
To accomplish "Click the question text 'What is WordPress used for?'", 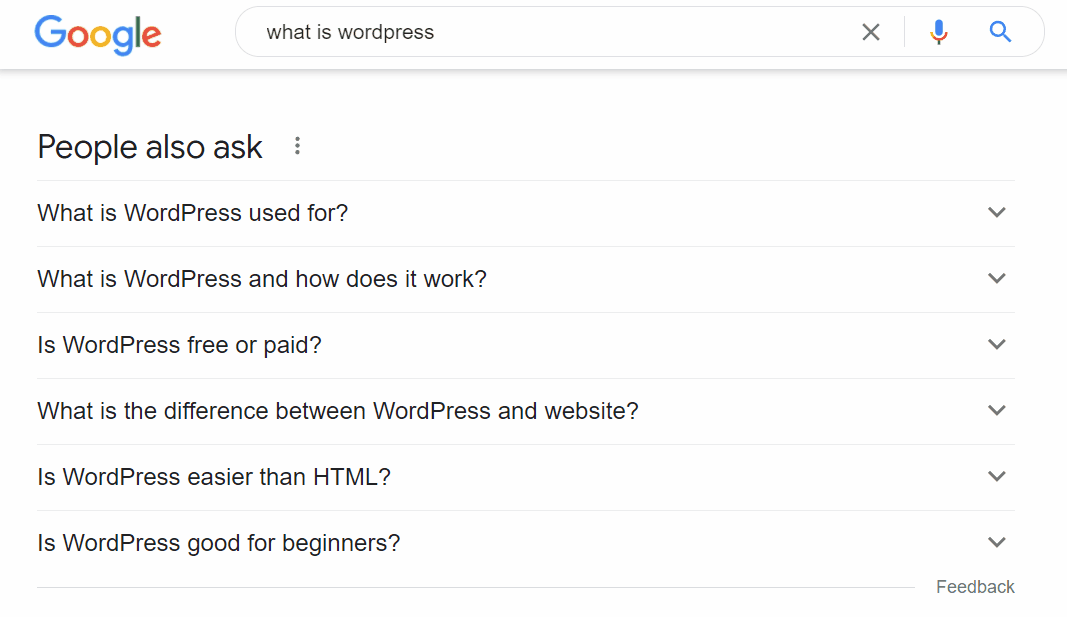I will (193, 213).
